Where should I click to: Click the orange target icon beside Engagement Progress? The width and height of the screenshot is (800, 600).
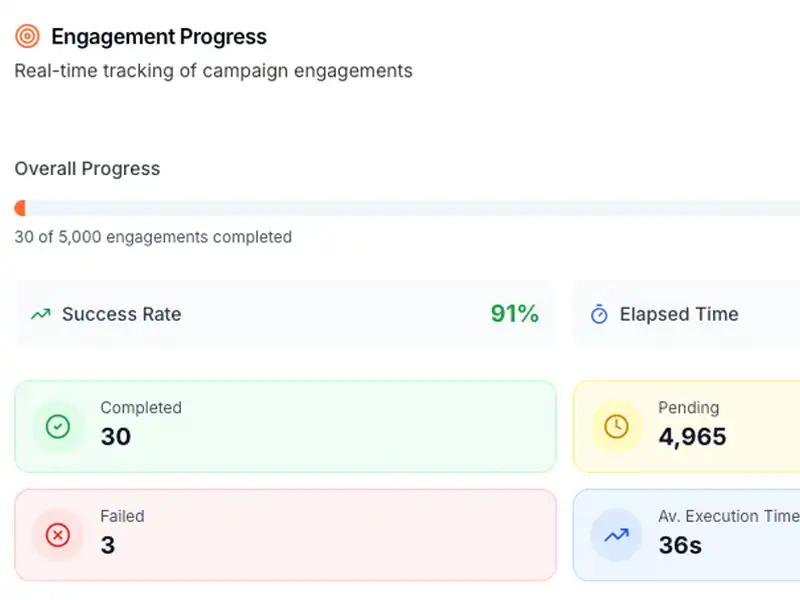point(26,35)
